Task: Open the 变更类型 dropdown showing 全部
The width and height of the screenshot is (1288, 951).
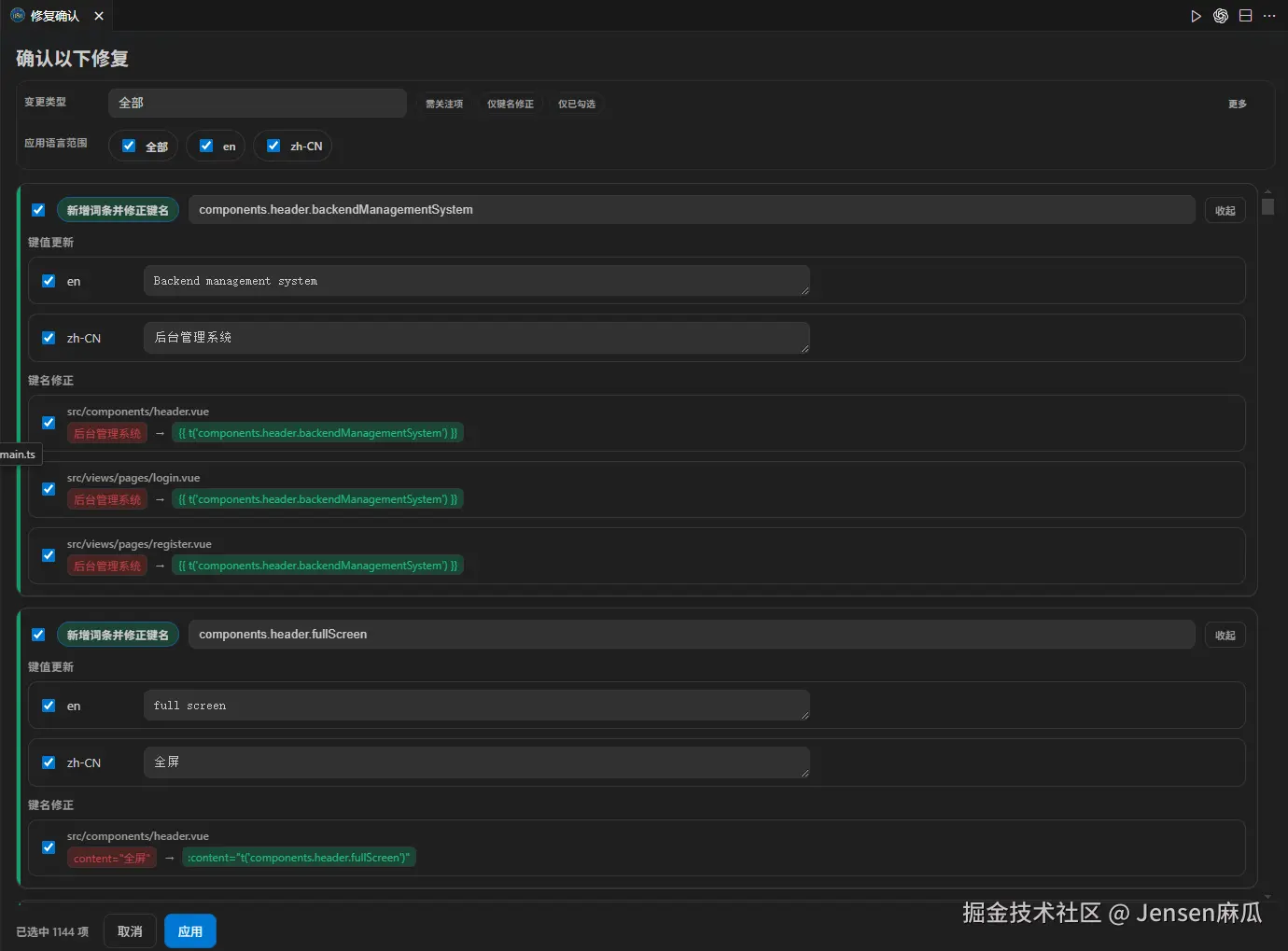Action: [x=258, y=103]
